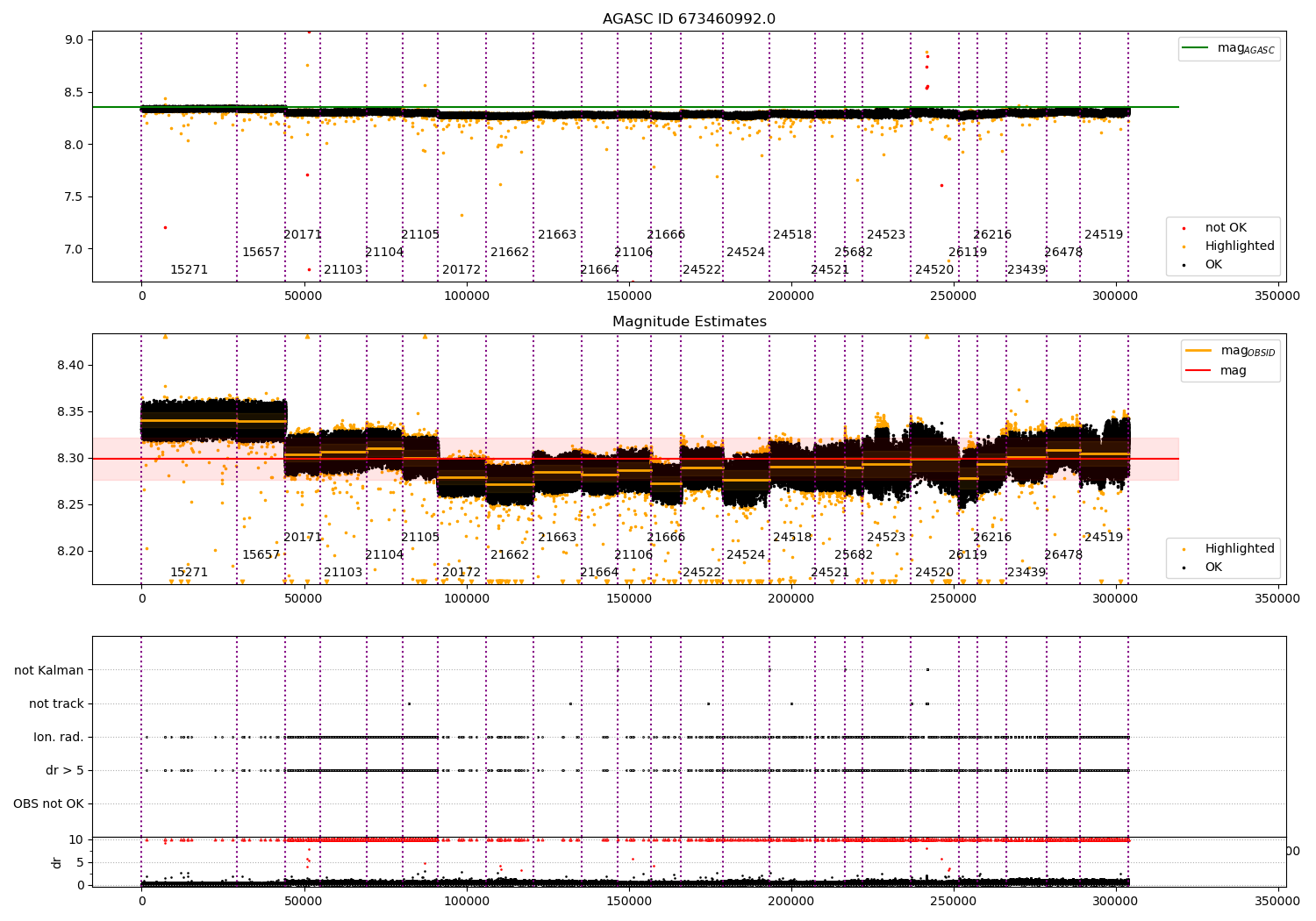Screen dimensions: 1316x921
Task: Click obsid label 24518 in the Magnitude Estimates plot
Action: click(792, 537)
